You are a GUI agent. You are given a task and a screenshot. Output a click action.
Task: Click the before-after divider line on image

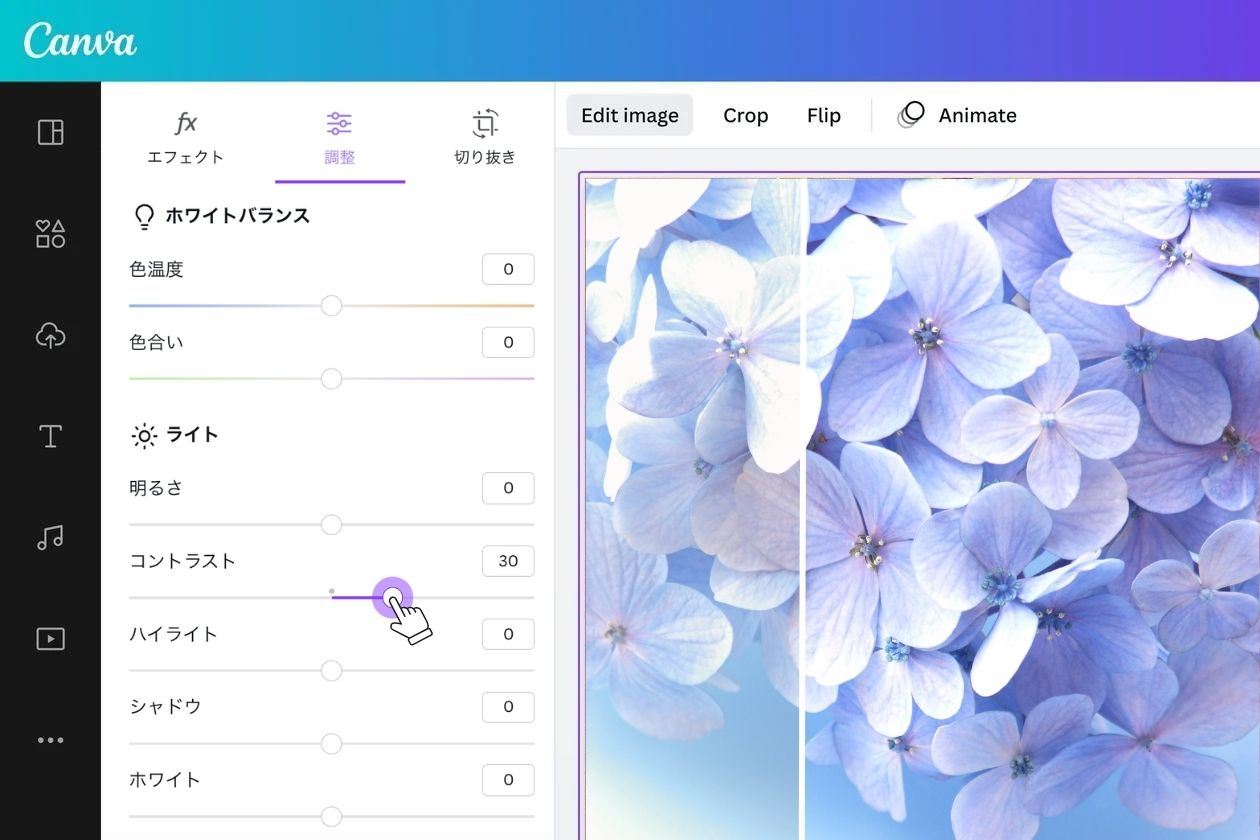[804, 508]
